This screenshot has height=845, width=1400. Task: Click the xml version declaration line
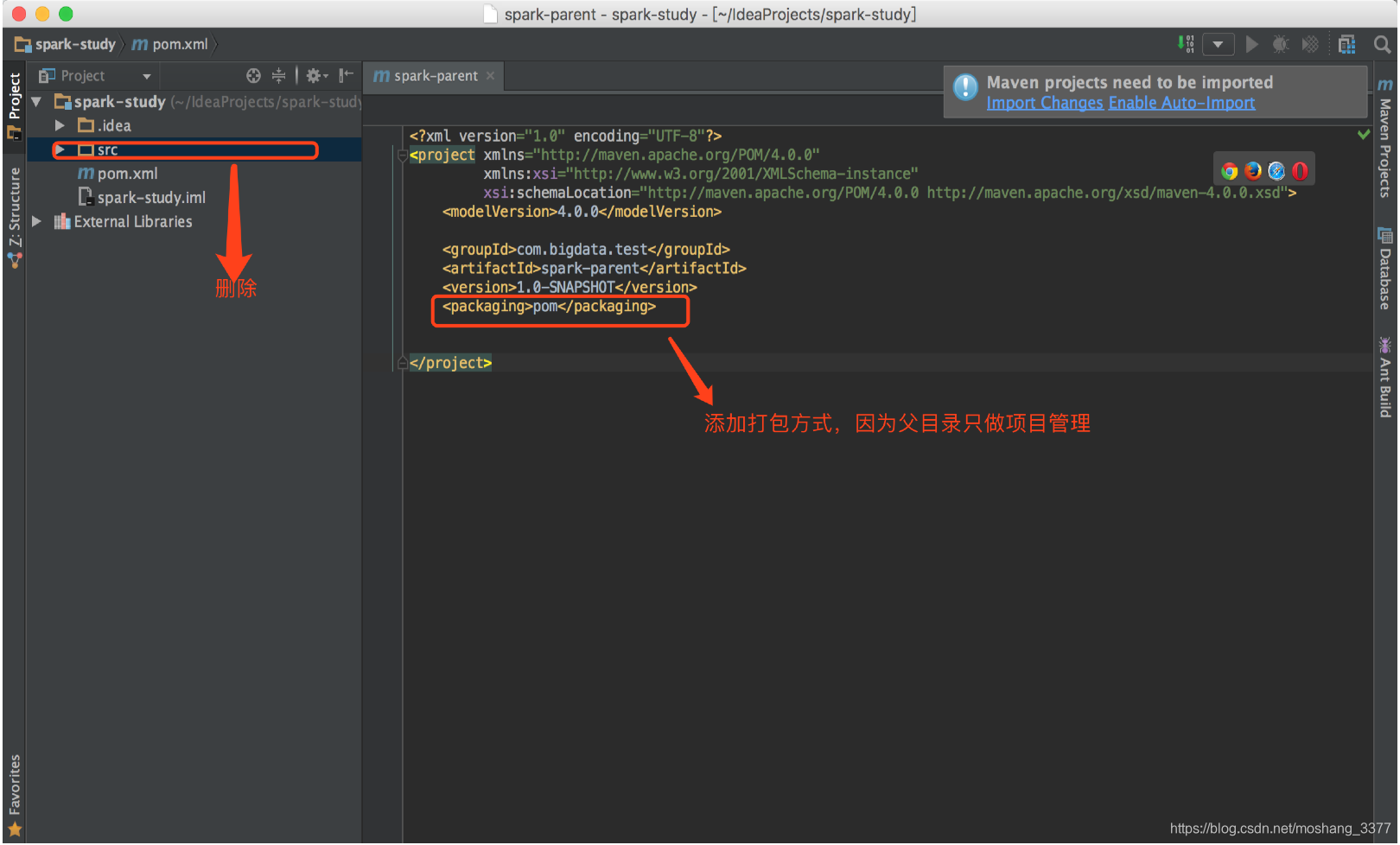[x=565, y=137]
